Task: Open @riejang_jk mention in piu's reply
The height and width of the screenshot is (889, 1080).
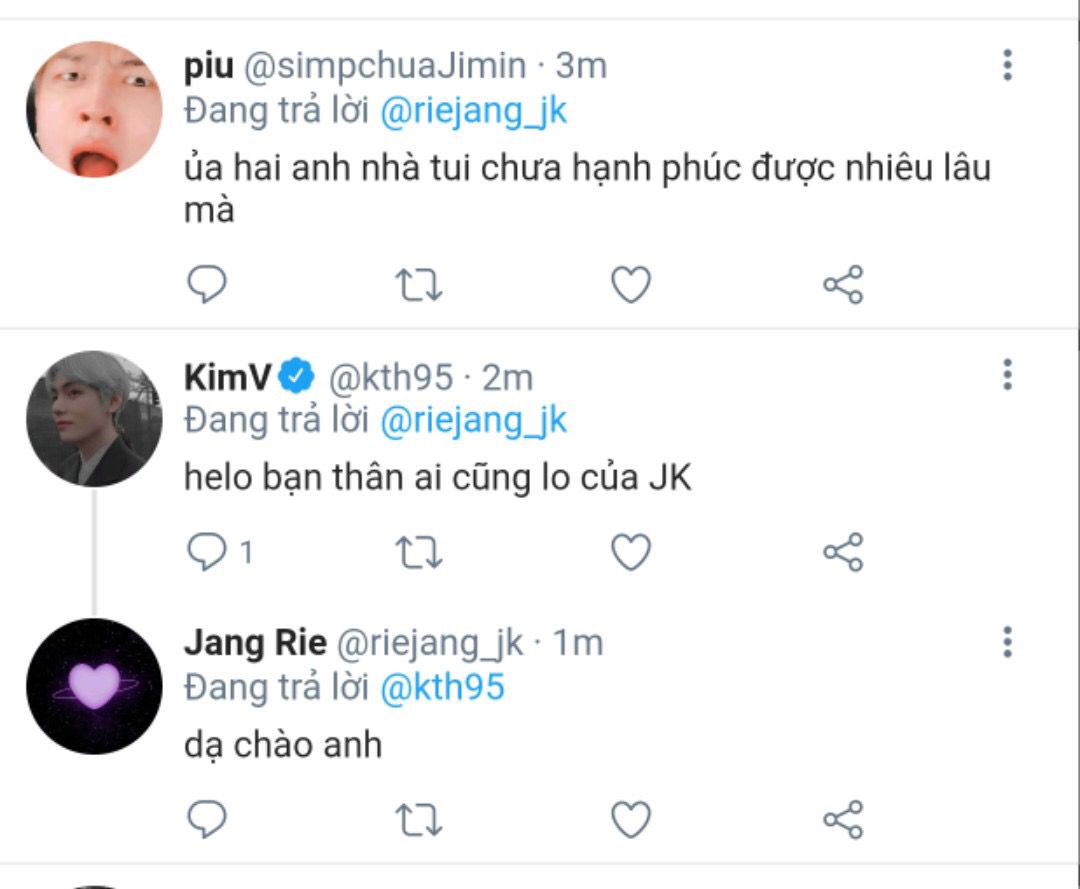Action: [473, 111]
